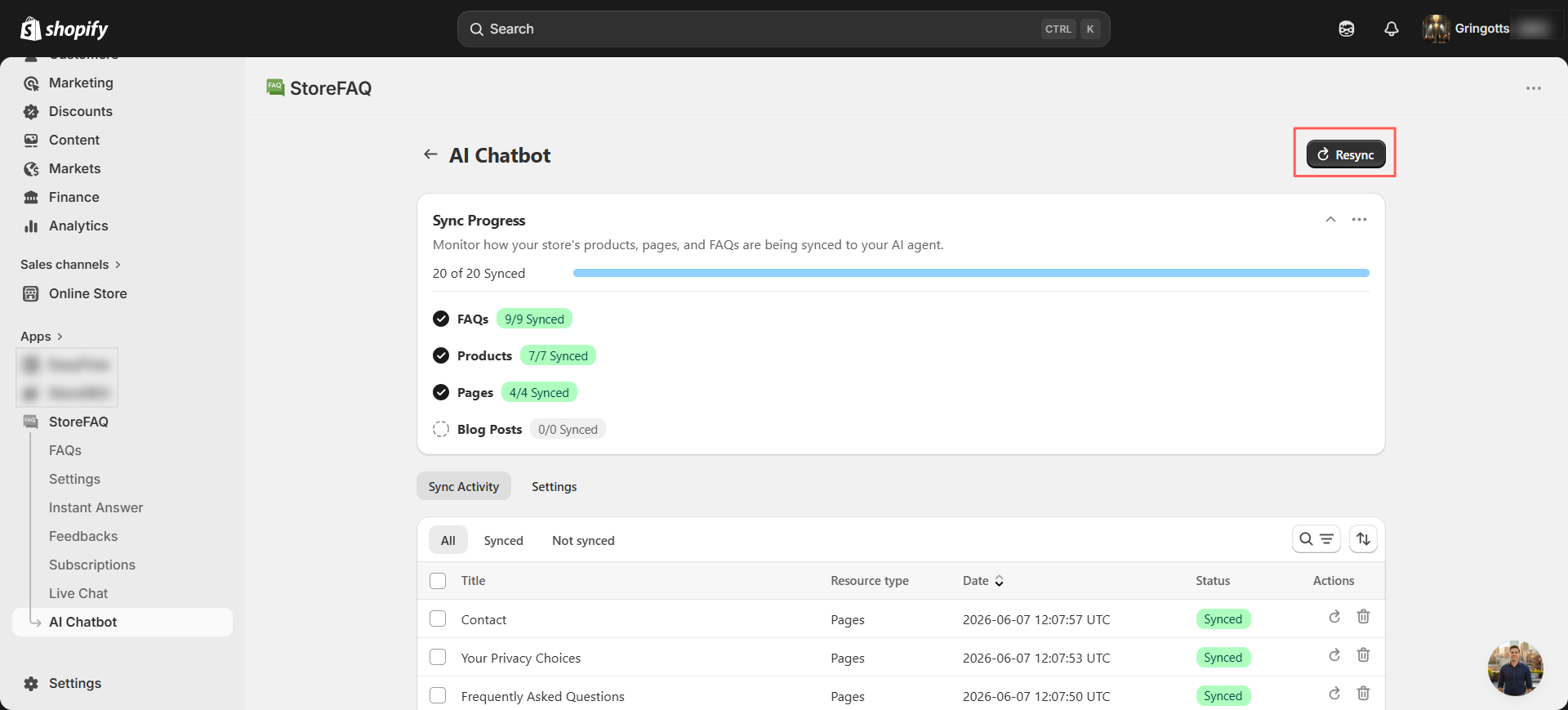
Task: Click the Search field
Action: pos(783,29)
